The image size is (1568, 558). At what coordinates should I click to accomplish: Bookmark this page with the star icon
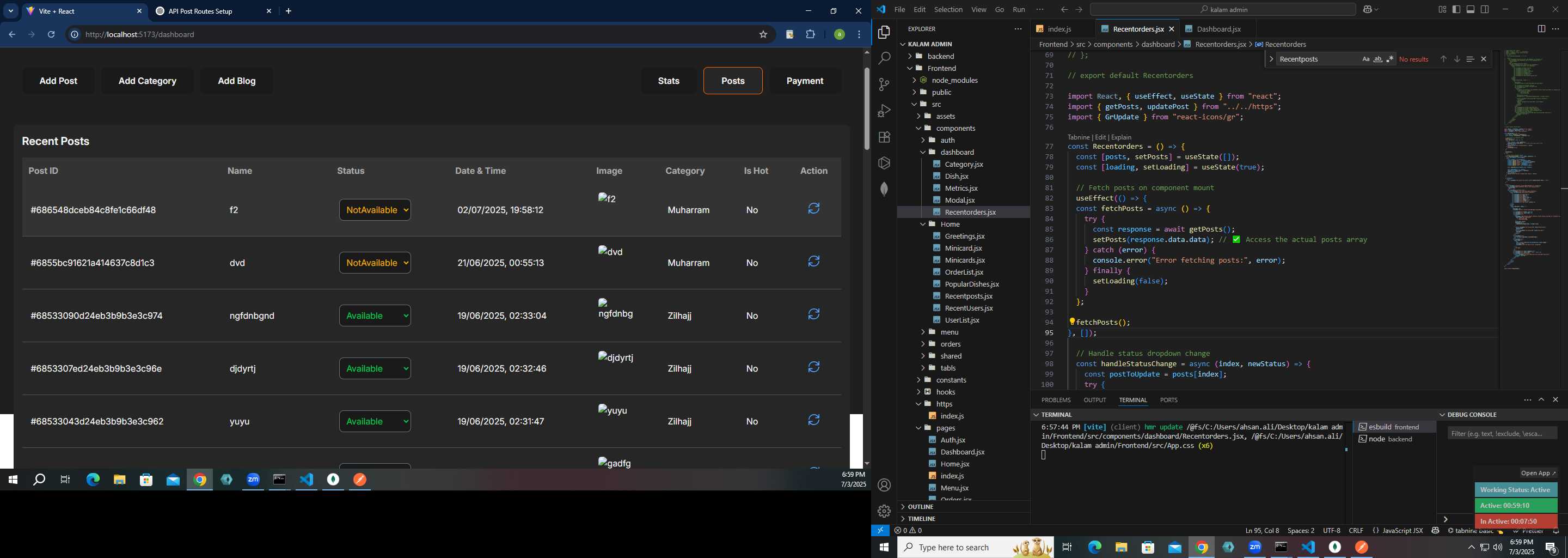click(763, 35)
